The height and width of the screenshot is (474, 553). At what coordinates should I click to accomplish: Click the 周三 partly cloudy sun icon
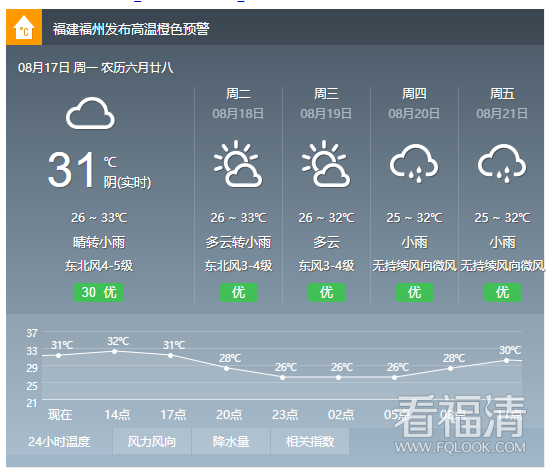(x=326, y=164)
